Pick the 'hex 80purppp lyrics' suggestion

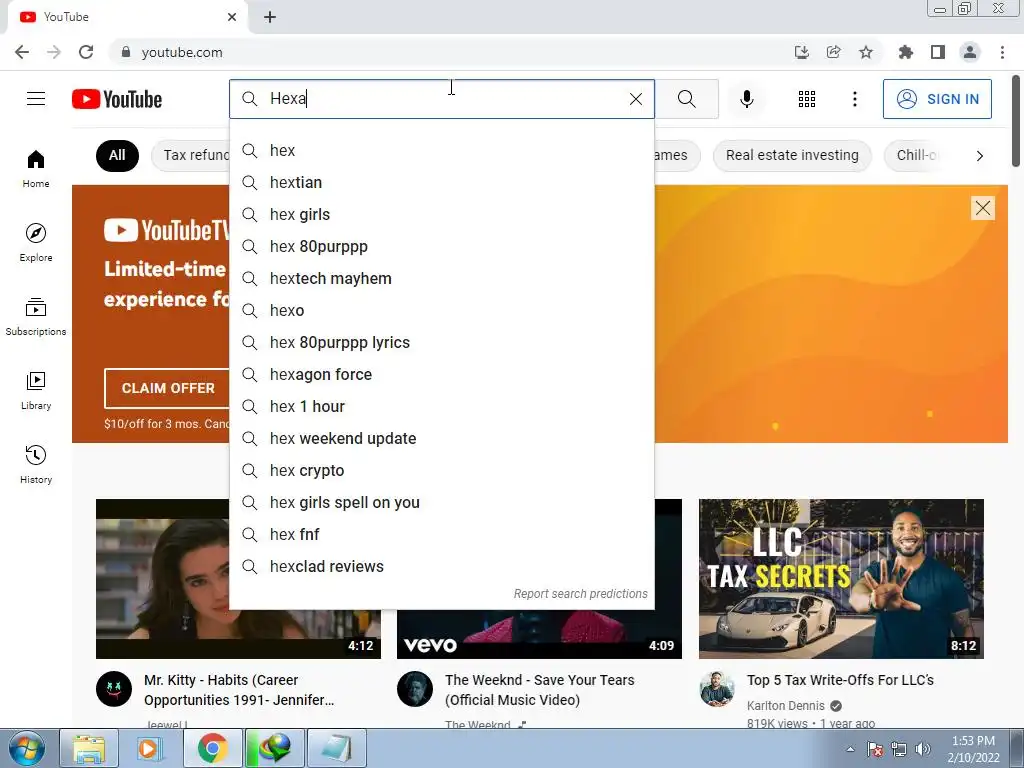tap(441, 342)
